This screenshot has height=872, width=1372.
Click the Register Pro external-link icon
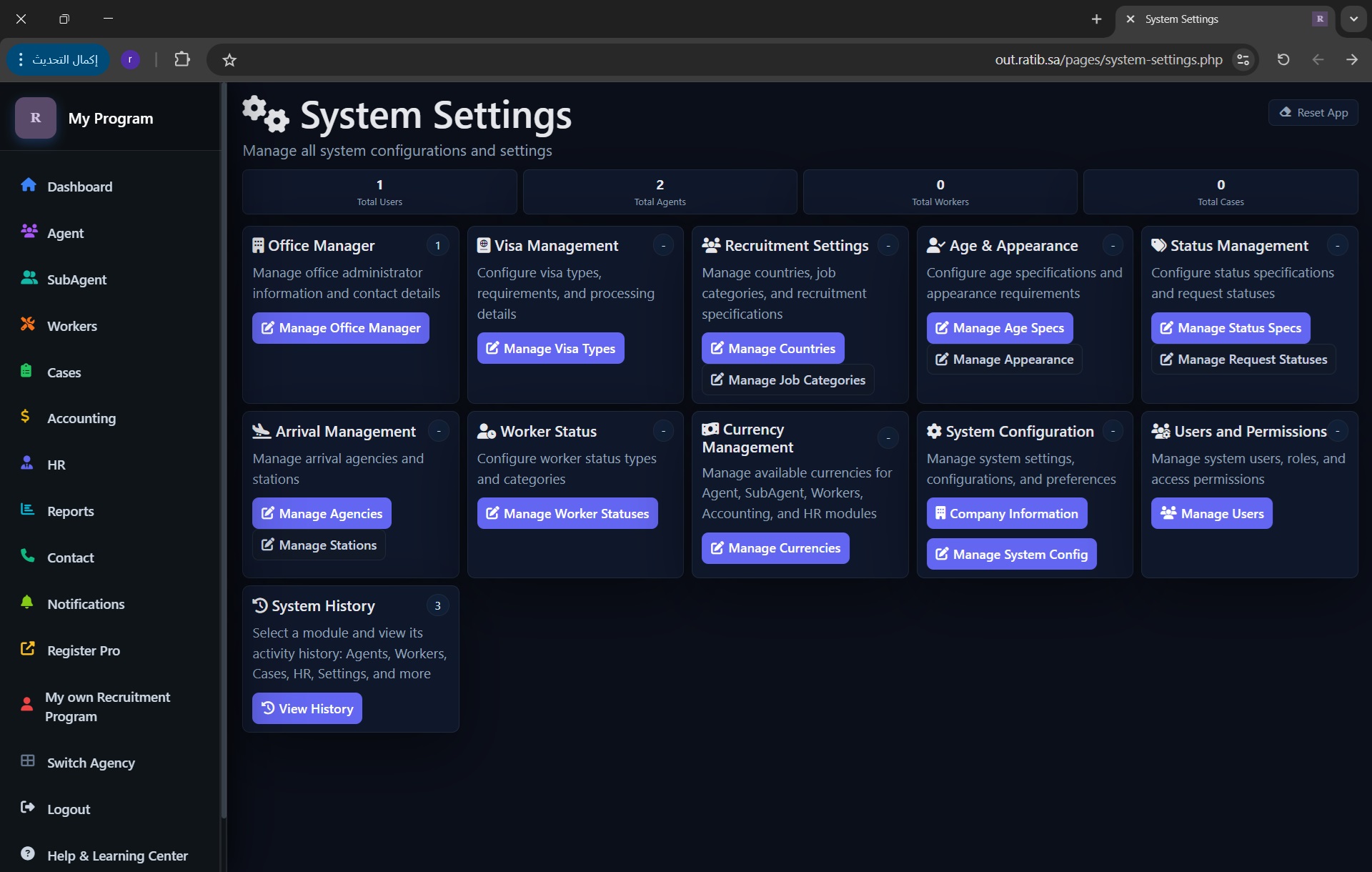pyautogui.click(x=28, y=649)
